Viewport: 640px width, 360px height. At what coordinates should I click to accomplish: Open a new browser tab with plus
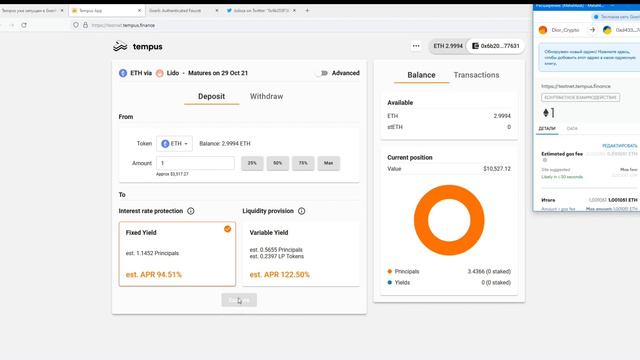click(307, 11)
